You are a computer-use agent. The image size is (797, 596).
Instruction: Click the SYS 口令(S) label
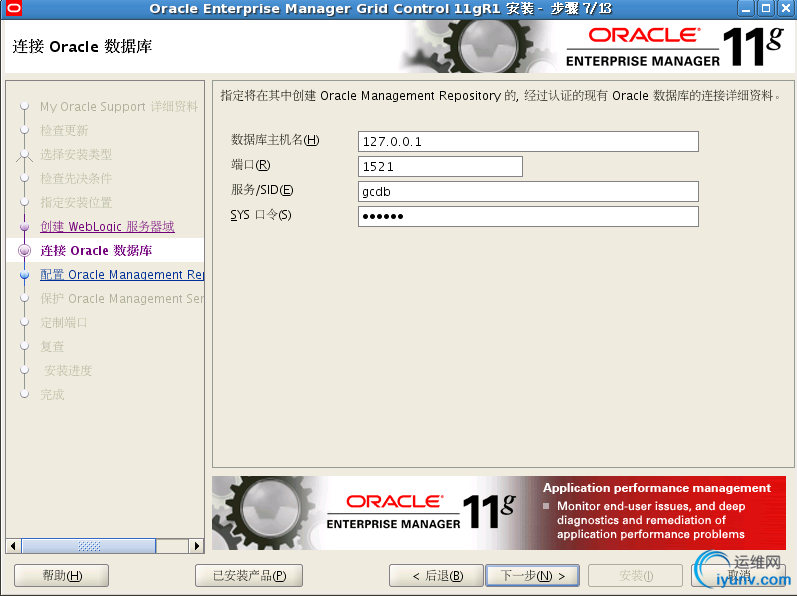point(261,215)
